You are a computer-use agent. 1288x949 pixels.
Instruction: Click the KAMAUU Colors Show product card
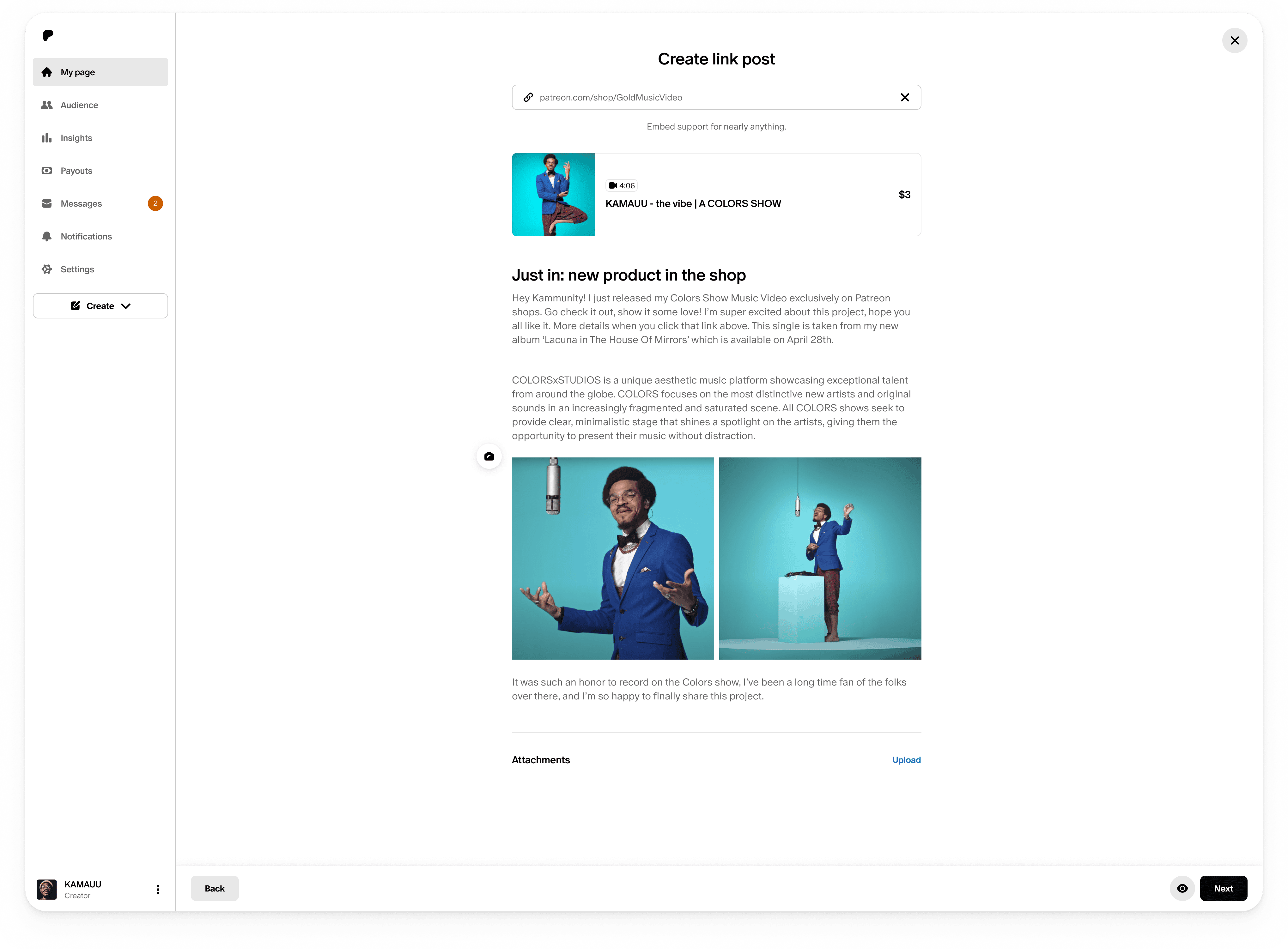[x=716, y=195]
